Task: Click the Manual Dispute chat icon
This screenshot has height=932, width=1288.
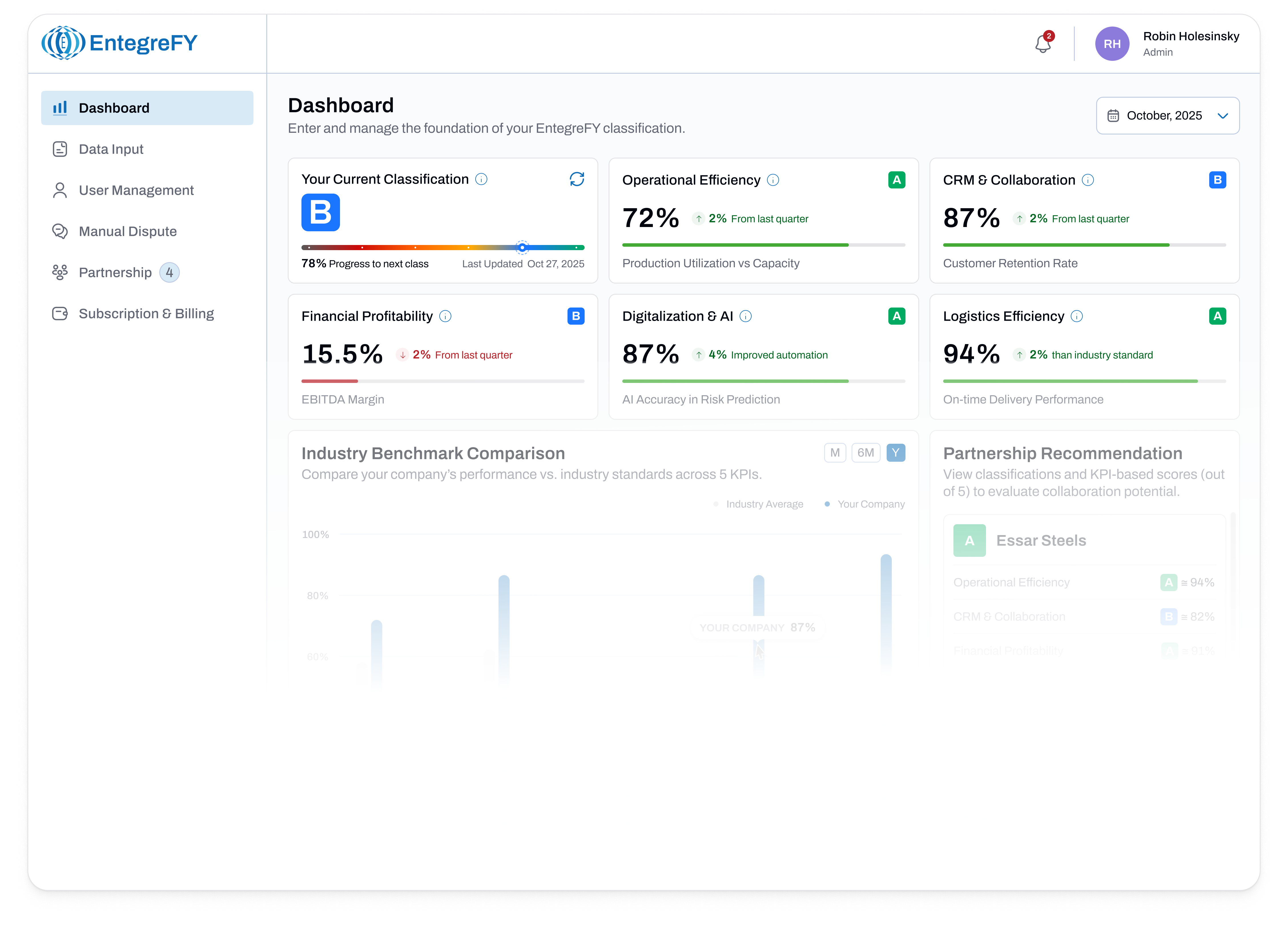Action: pyautogui.click(x=60, y=231)
